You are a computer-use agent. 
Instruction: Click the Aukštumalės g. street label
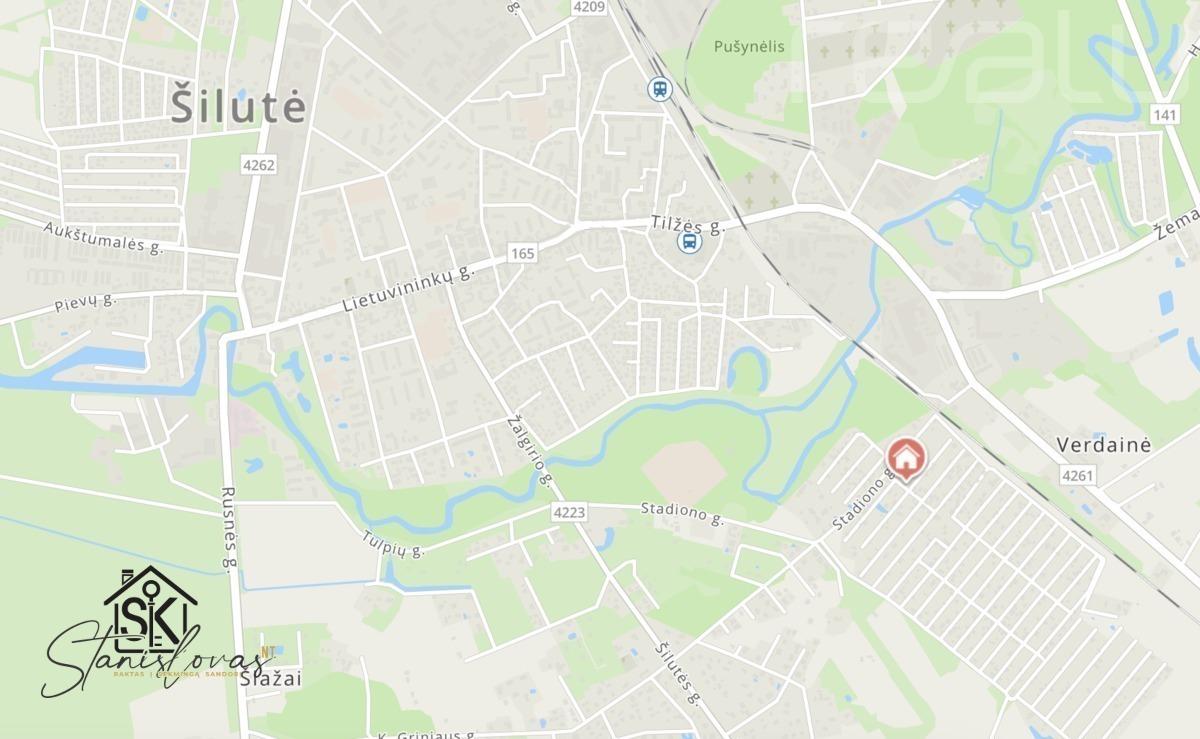point(103,235)
